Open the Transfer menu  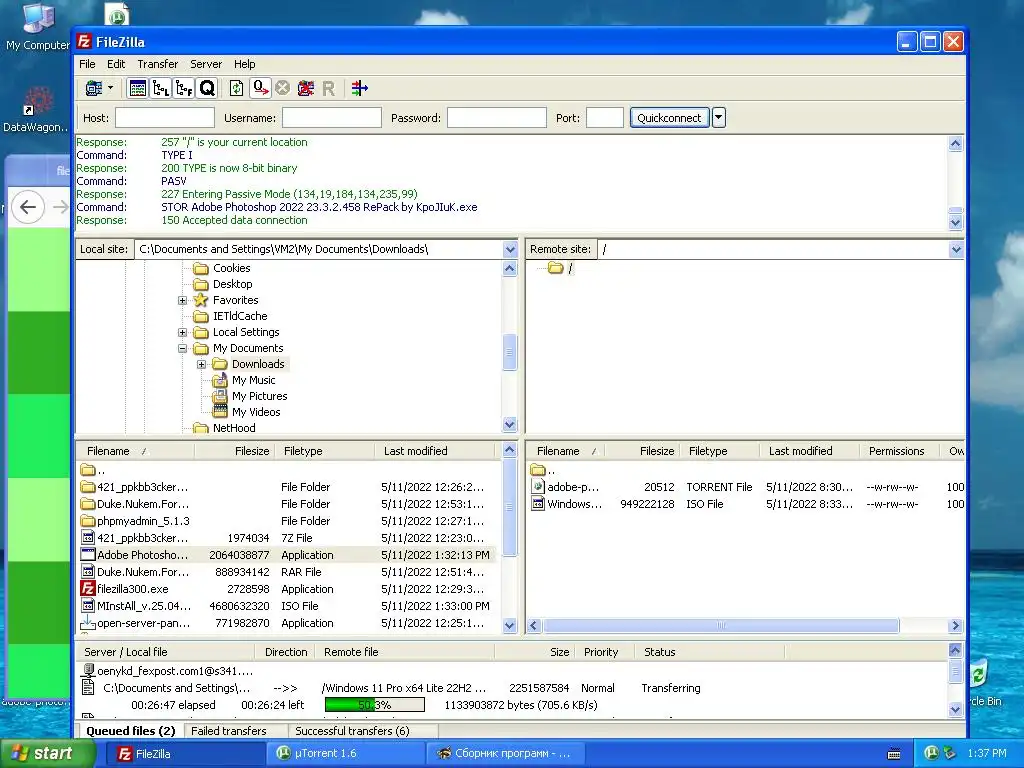[157, 64]
